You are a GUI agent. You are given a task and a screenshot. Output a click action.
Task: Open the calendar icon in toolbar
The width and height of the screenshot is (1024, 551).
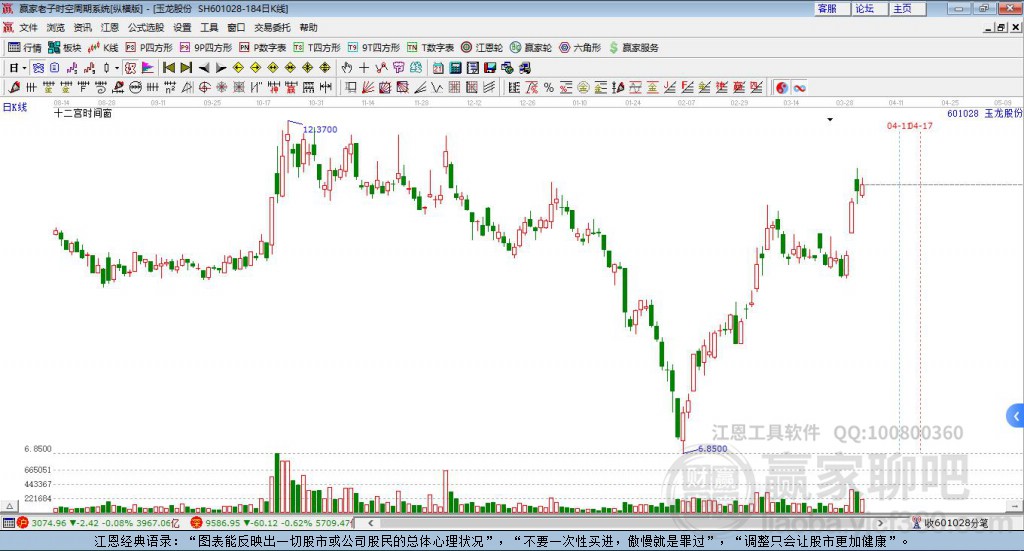(438, 68)
